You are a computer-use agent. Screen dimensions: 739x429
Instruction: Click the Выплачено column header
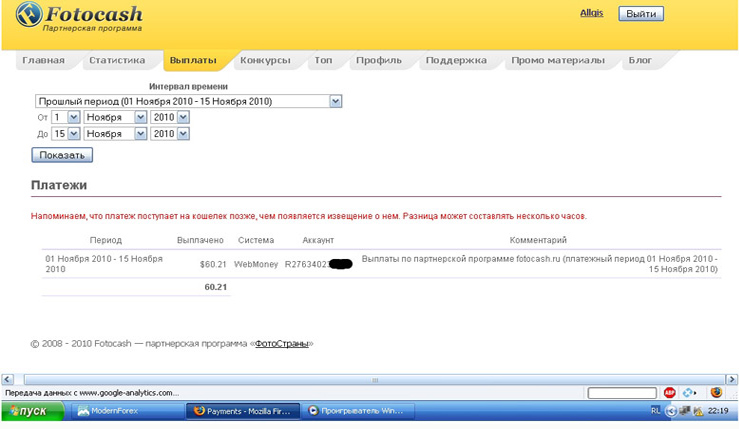tap(200, 240)
